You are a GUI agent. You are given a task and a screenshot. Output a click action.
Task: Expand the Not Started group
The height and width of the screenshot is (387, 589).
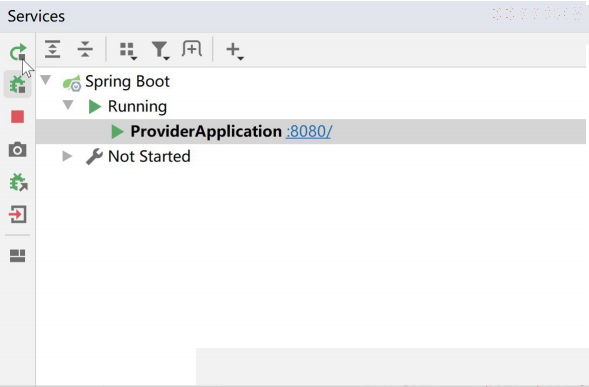click(x=67, y=156)
